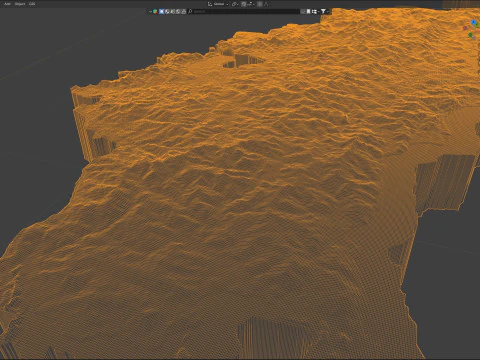Click the red X axis gizmo handle
The width and height of the screenshot is (480, 360).
[x=465, y=28]
